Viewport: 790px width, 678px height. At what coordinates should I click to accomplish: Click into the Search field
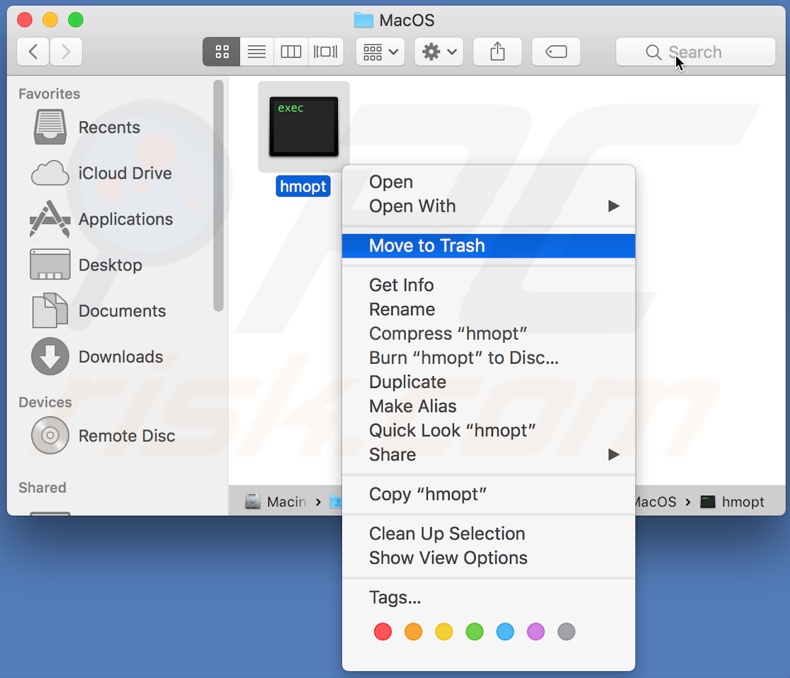(x=695, y=51)
